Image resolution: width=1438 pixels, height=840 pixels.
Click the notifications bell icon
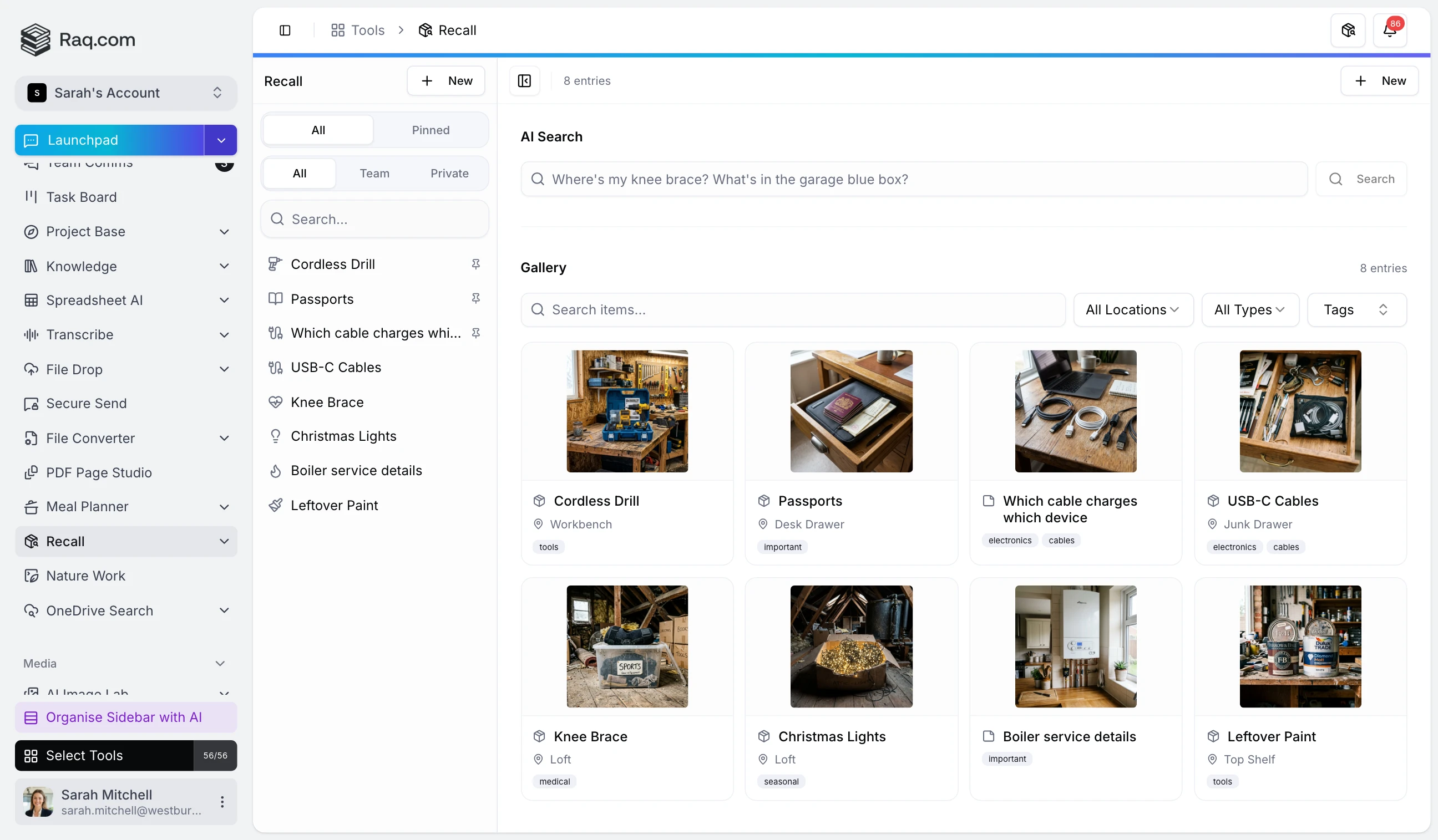[x=1389, y=30]
